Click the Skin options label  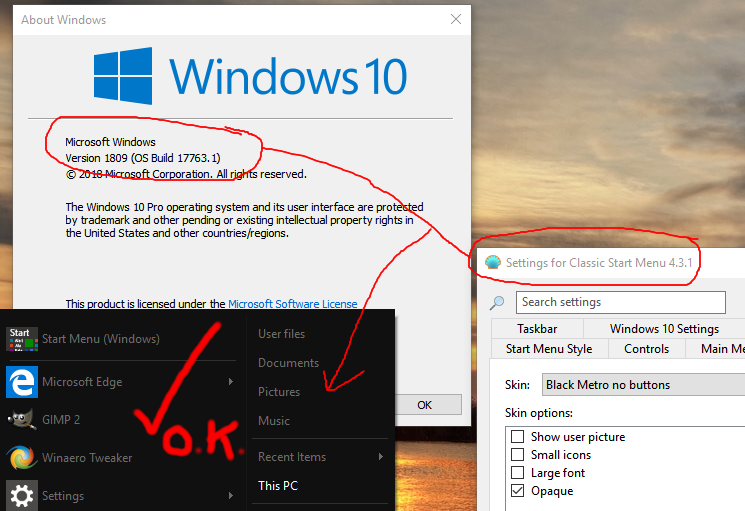539,413
